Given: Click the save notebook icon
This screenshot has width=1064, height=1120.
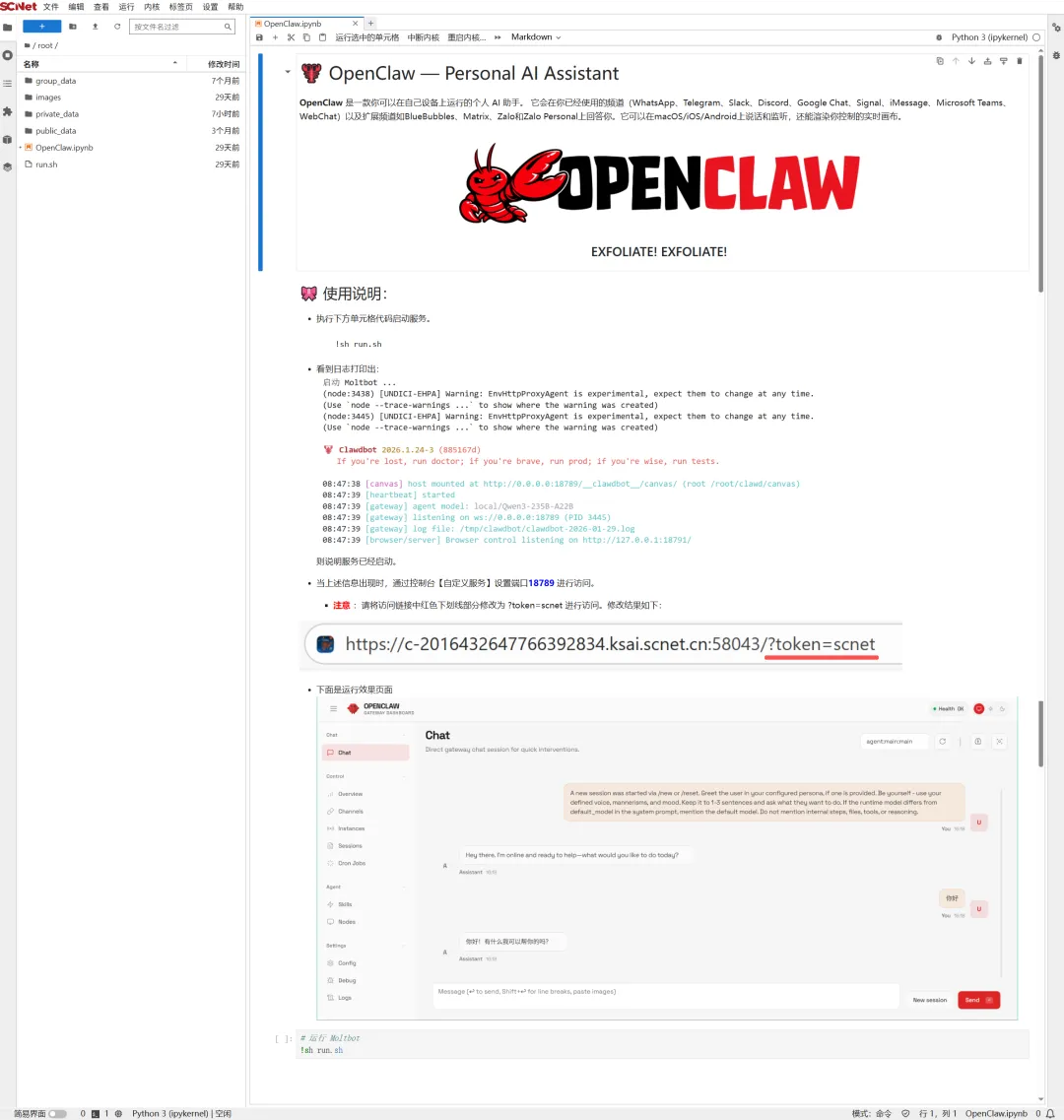Looking at the screenshot, I should coord(259,37).
